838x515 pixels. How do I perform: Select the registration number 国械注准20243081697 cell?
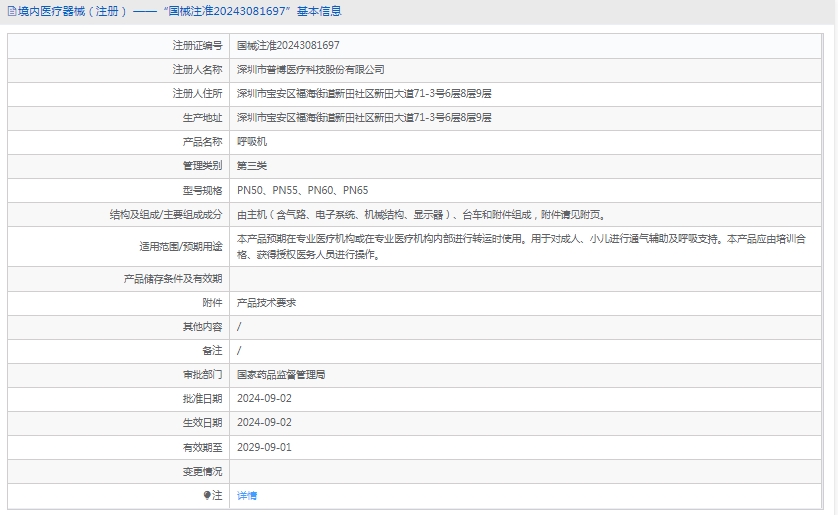(288, 46)
